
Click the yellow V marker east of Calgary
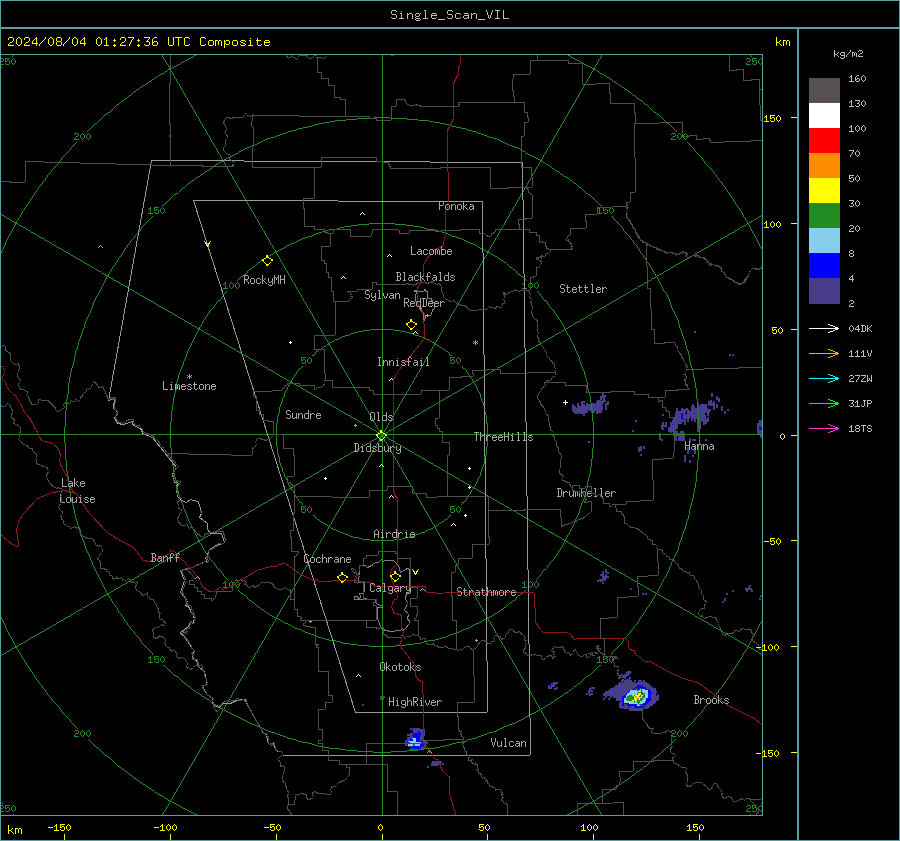point(416,572)
